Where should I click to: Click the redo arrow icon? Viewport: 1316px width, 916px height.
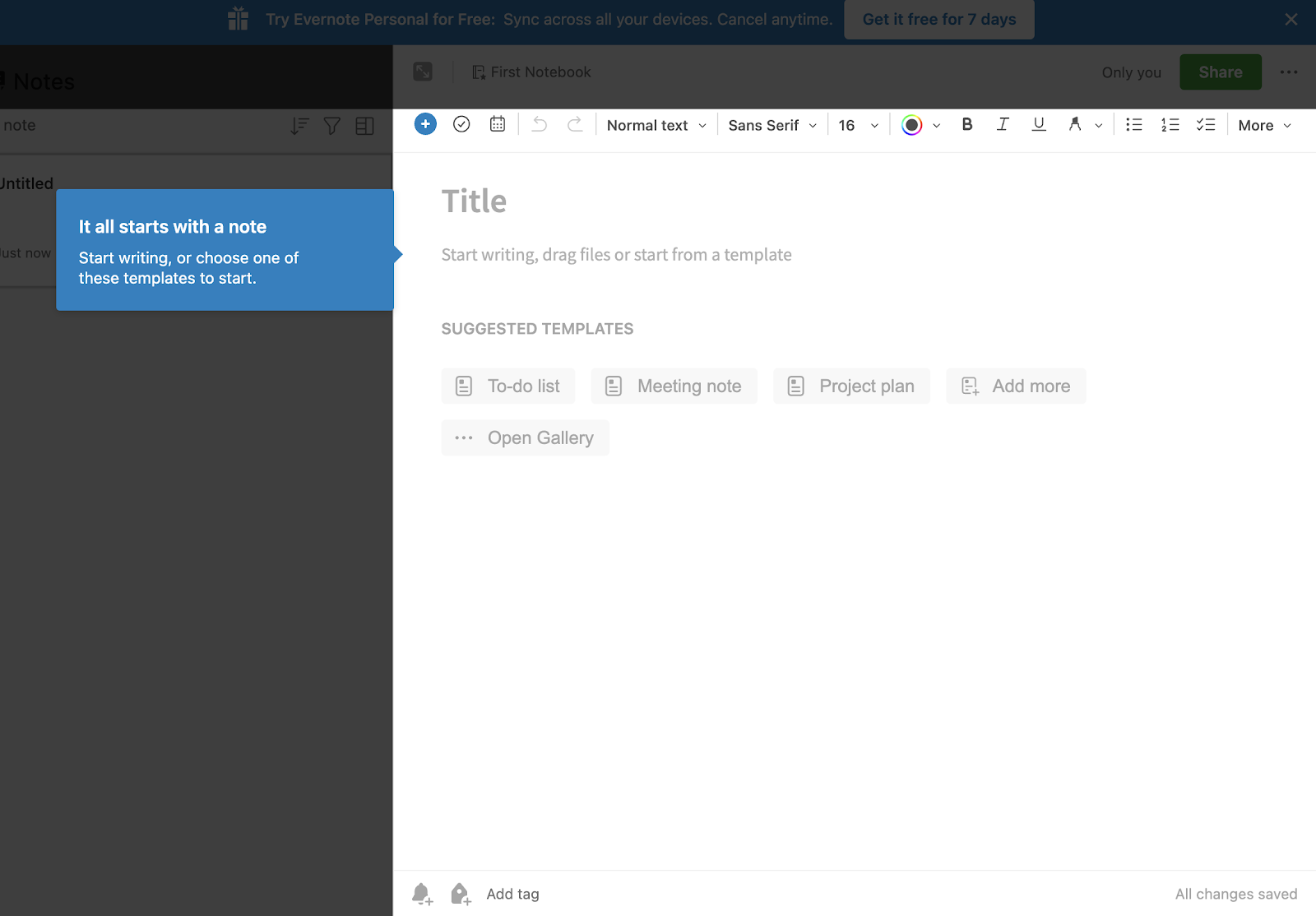(x=575, y=124)
